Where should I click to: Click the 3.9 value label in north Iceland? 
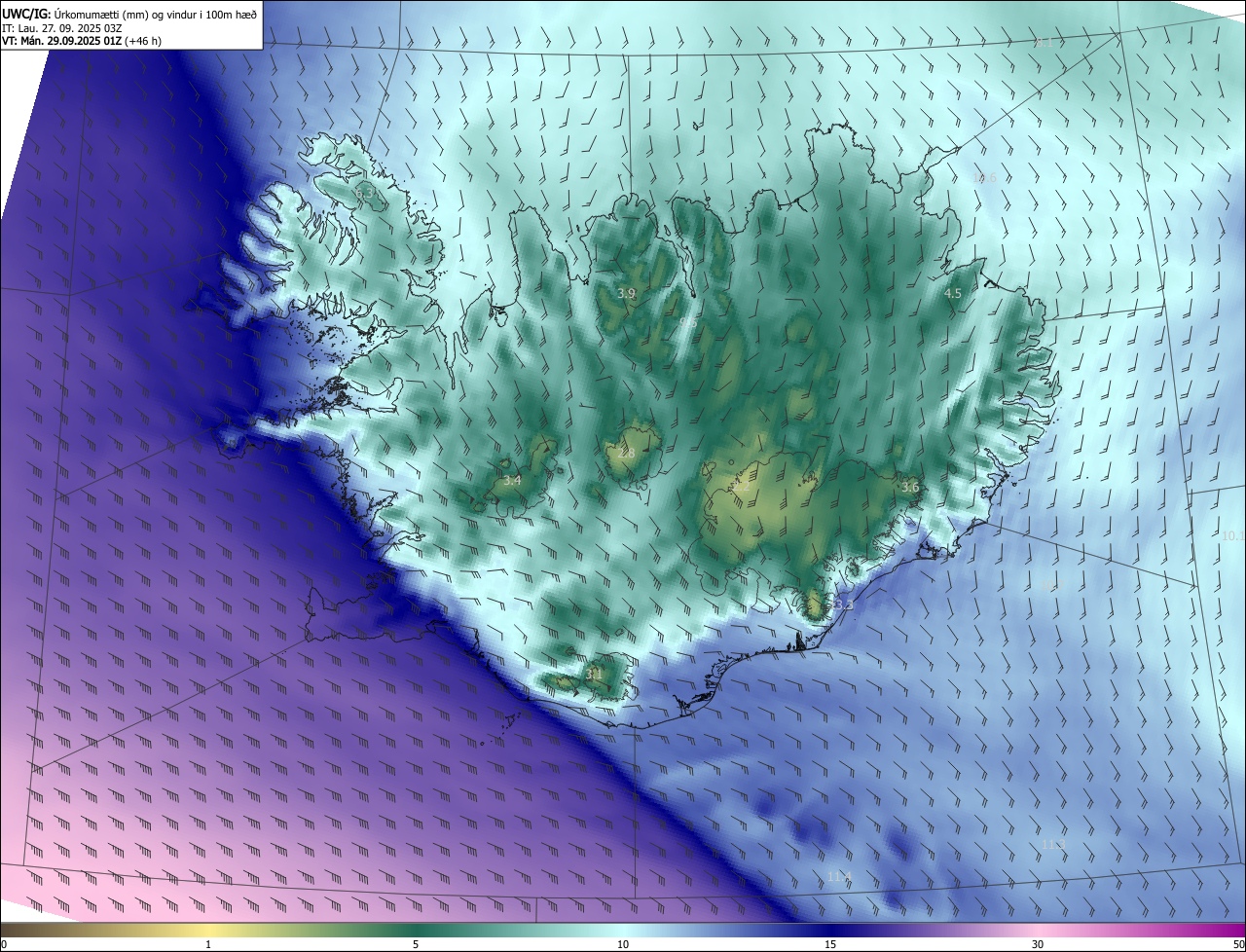click(x=626, y=293)
